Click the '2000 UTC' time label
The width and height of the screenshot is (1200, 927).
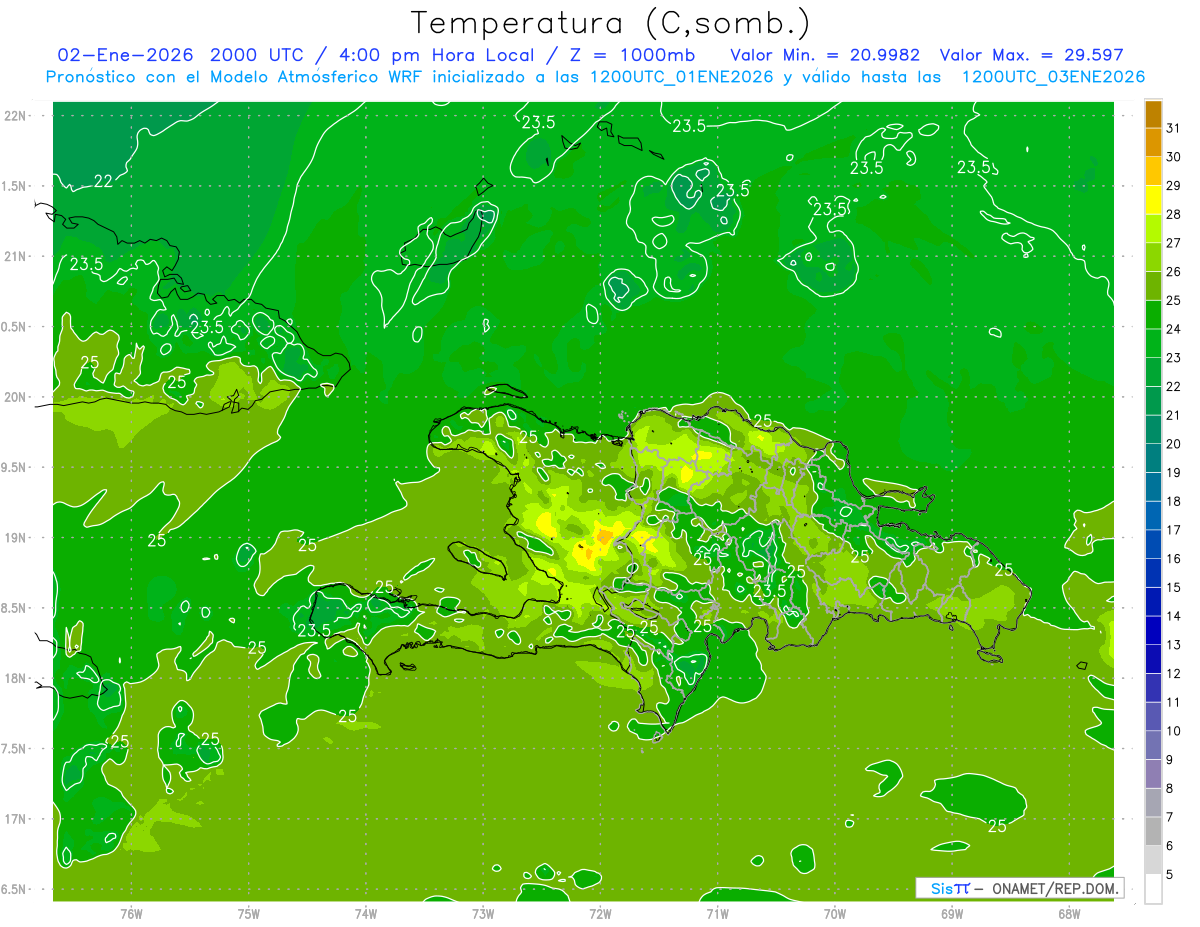point(258,55)
